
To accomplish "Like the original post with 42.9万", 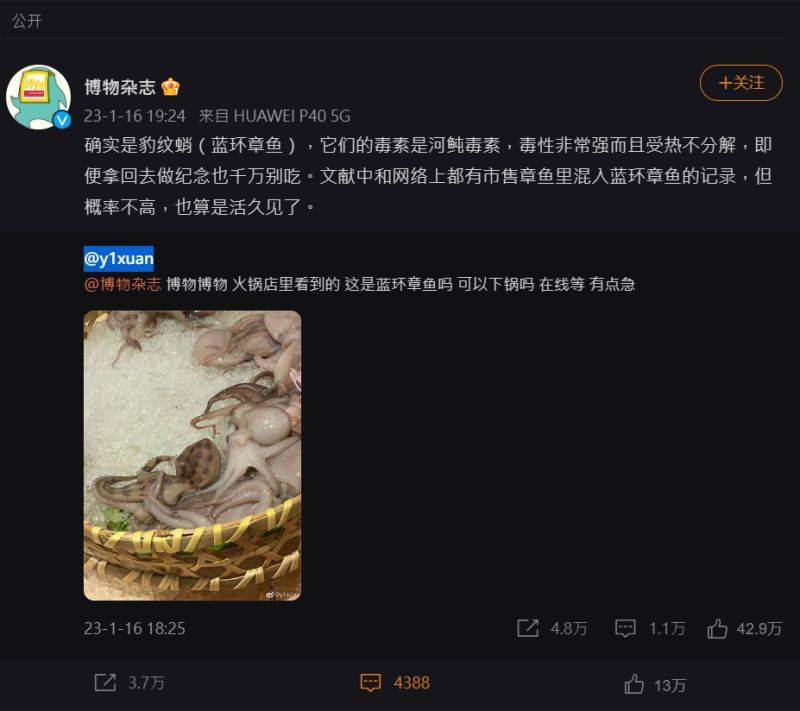I will [x=717, y=628].
